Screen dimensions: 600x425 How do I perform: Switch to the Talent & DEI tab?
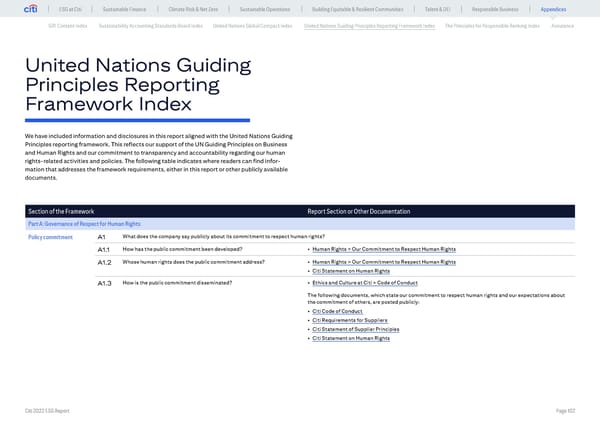coord(440,9)
